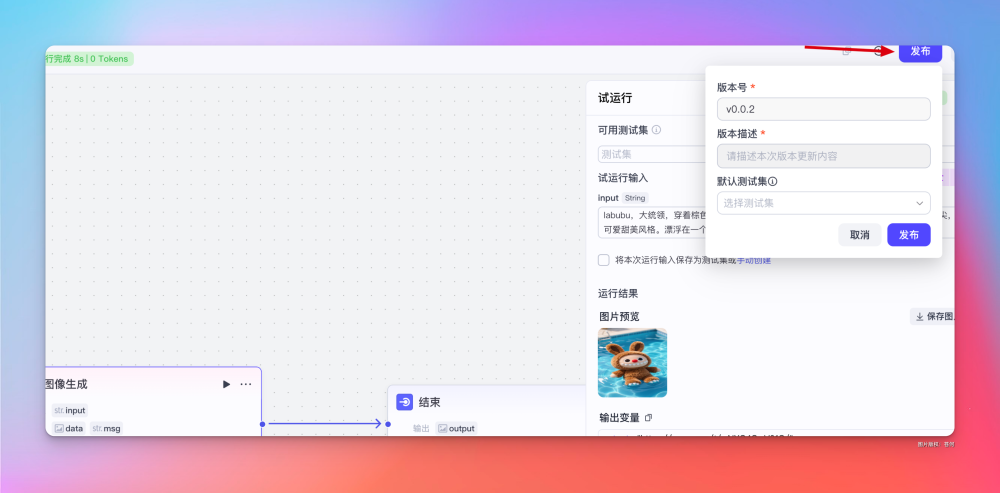The image size is (1000, 493).
Task: Click the run status badge showing 0 Tokens
Action: tap(89, 59)
